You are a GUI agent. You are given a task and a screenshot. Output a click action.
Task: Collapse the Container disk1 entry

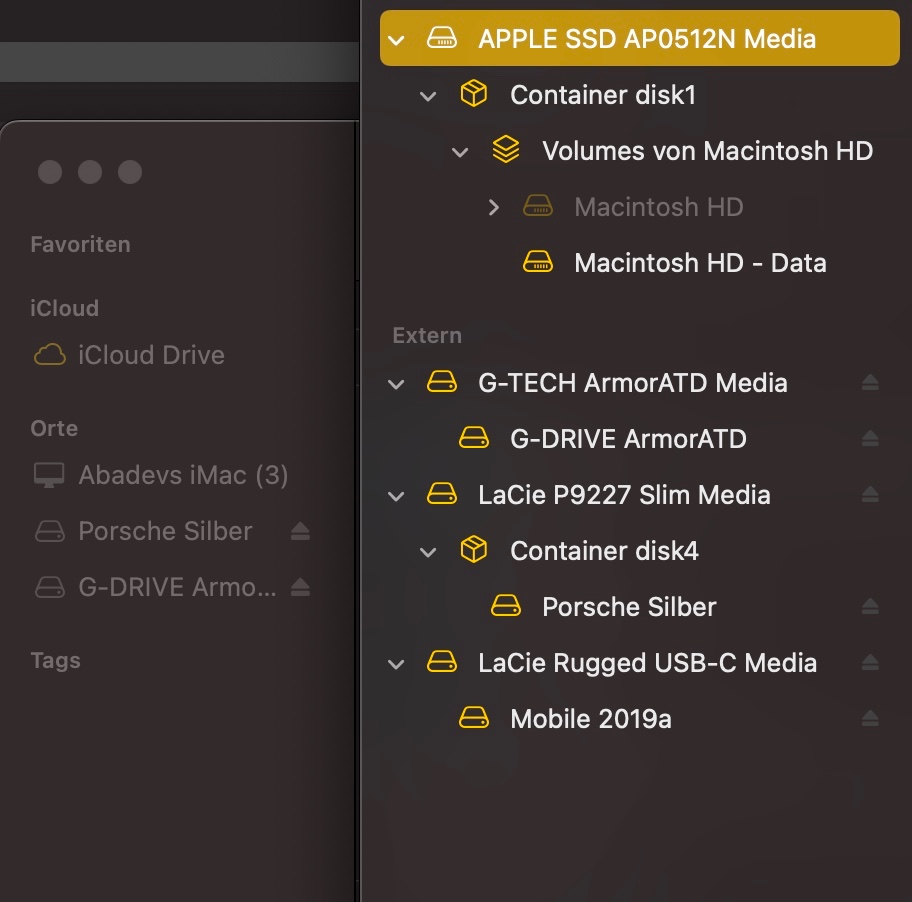click(429, 96)
